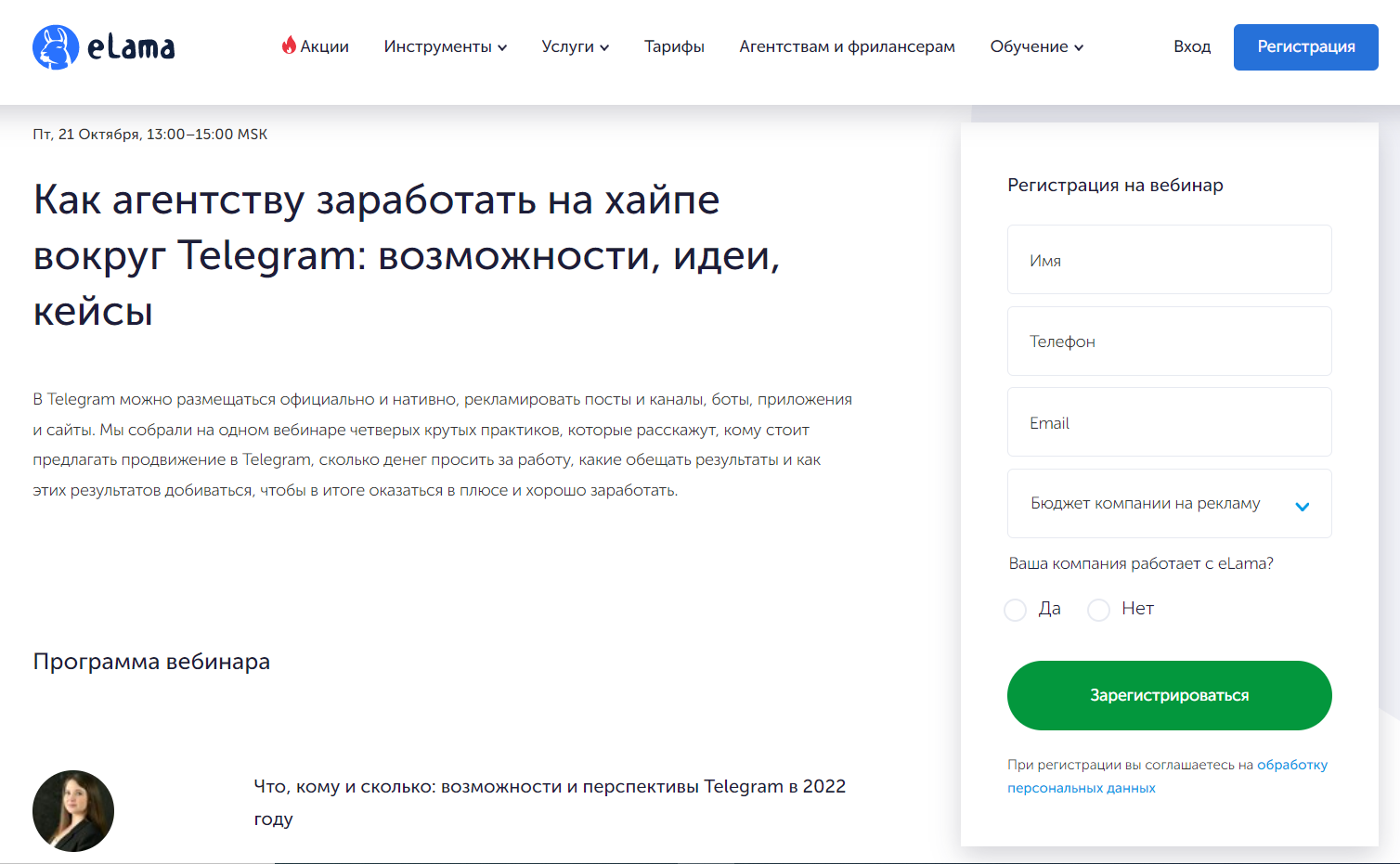Open the Тарифы page
Viewport: 1400px width, 864px height.
(x=674, y=46)
